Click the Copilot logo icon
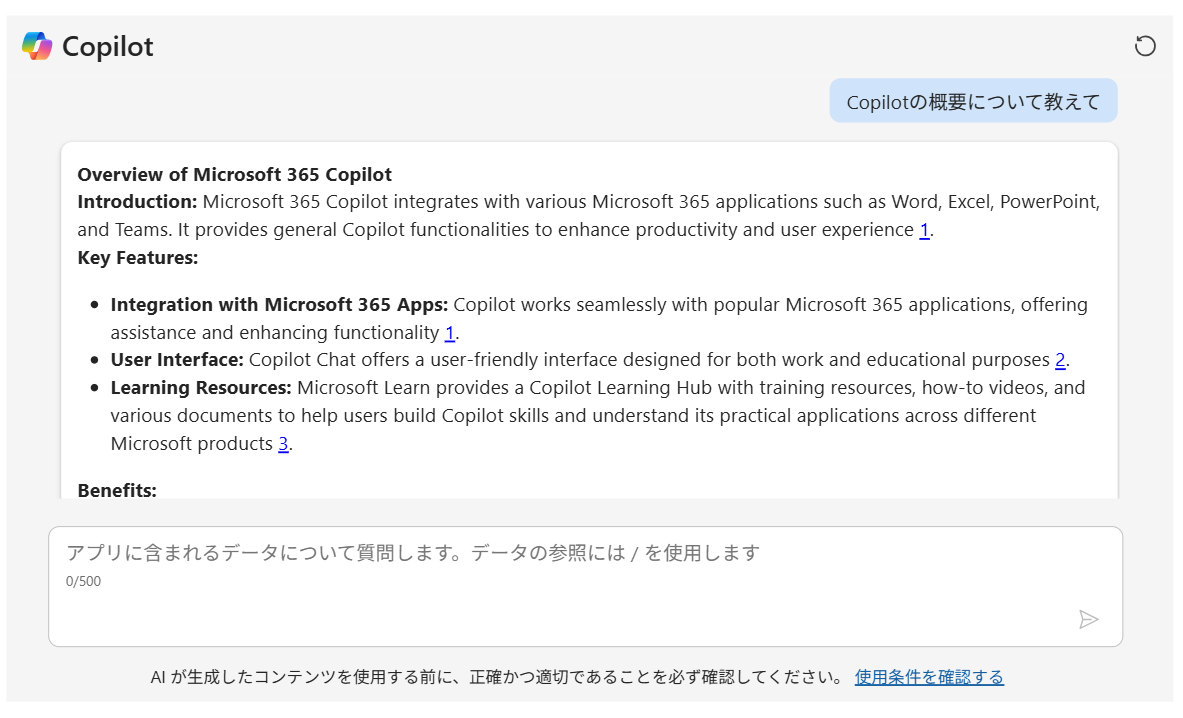Viewport: 1183px width, 718px height. pyautogui.click(x=37, y=46)
